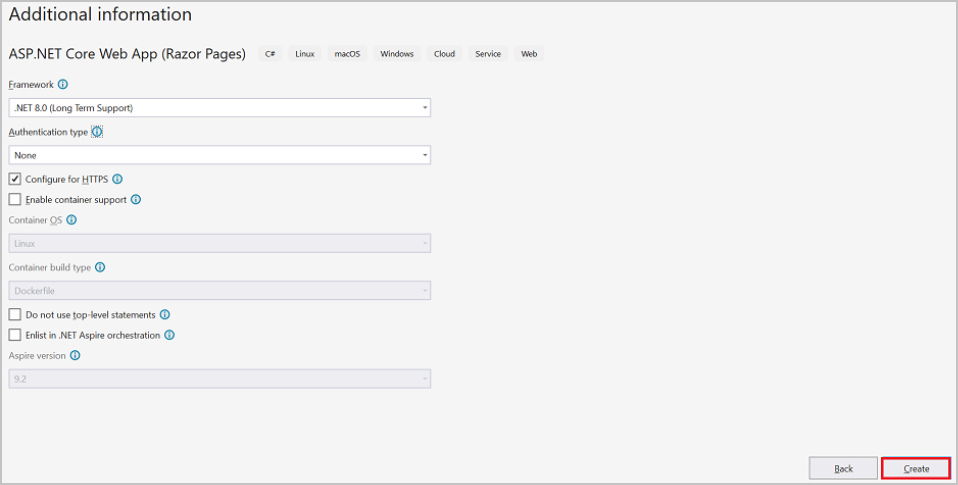Viewport: 958px width, 485px height.
Task: Click the Cloud project tag
Action: tap(444, 54)
